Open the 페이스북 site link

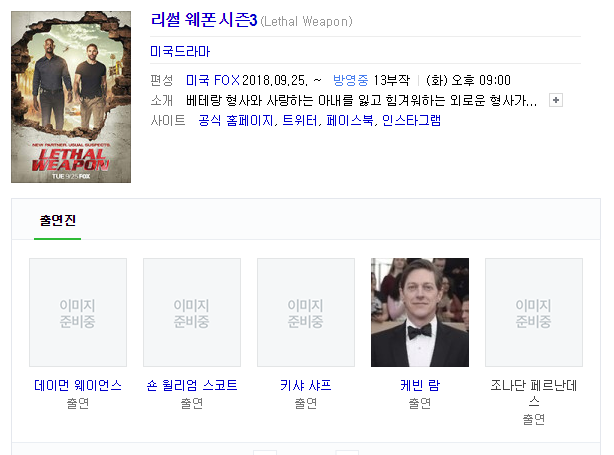pyautogui.click(x=350, y=120)
